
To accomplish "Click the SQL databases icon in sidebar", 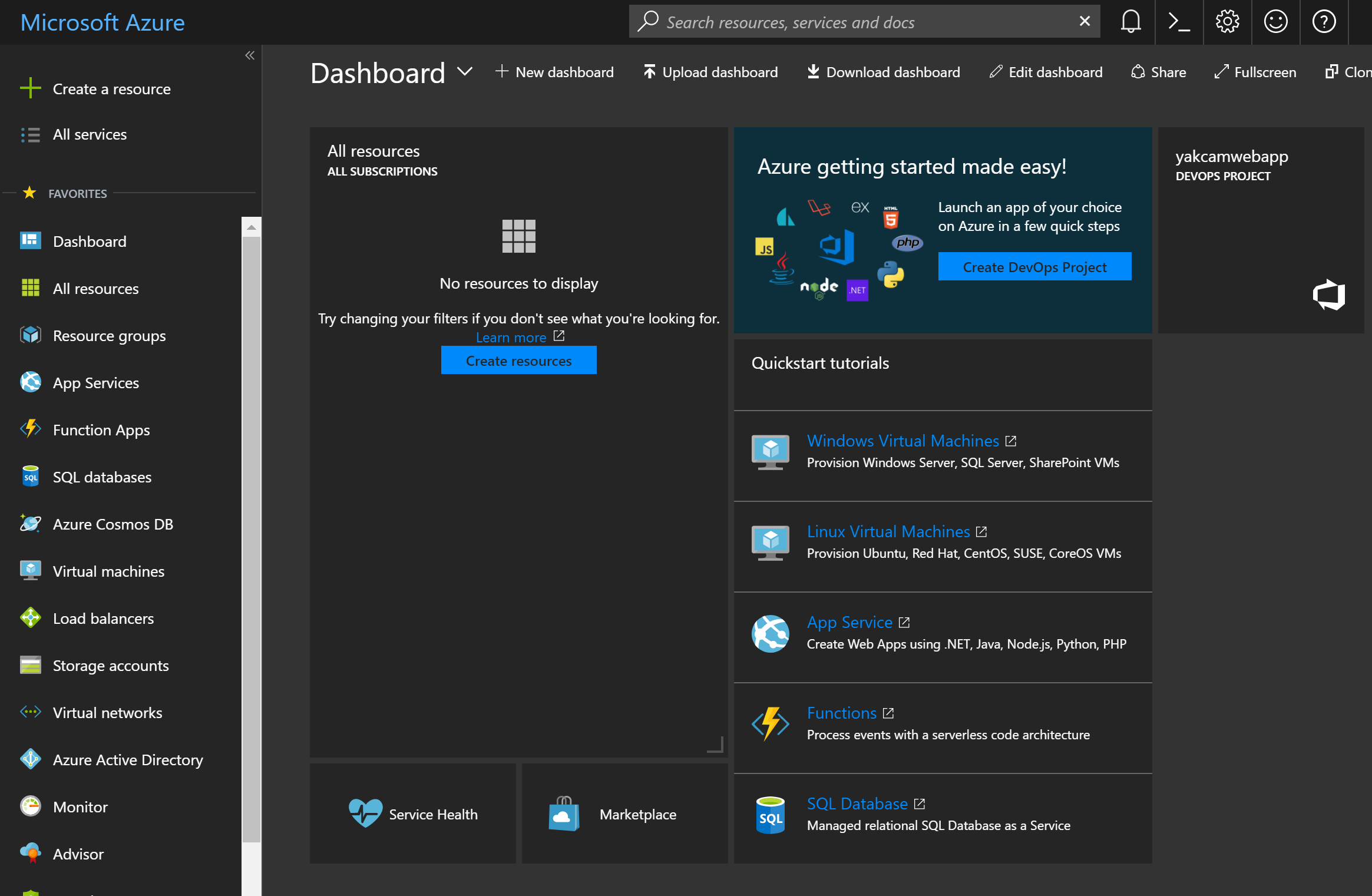I will pyautogui.click(x=31, y=477).
